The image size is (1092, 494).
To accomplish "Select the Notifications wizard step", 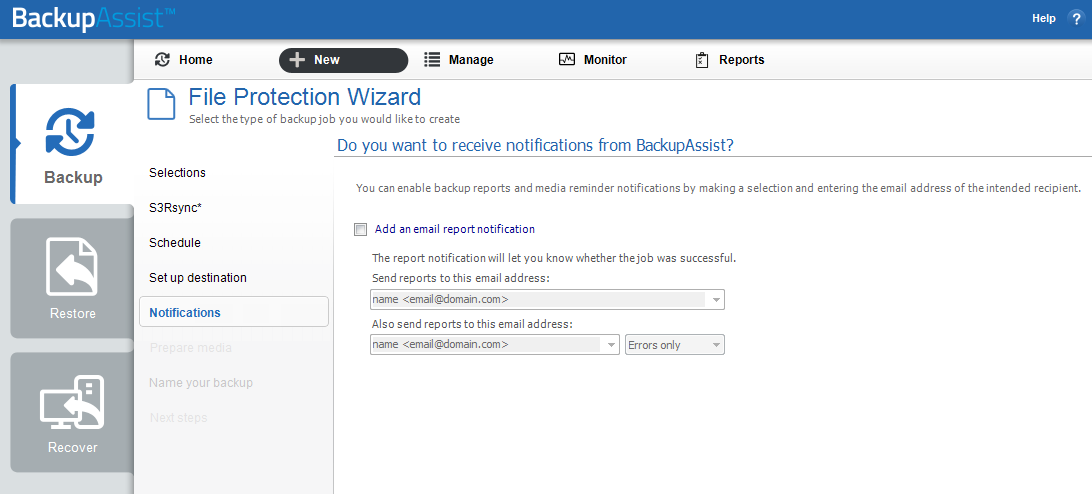I will 234,311.
